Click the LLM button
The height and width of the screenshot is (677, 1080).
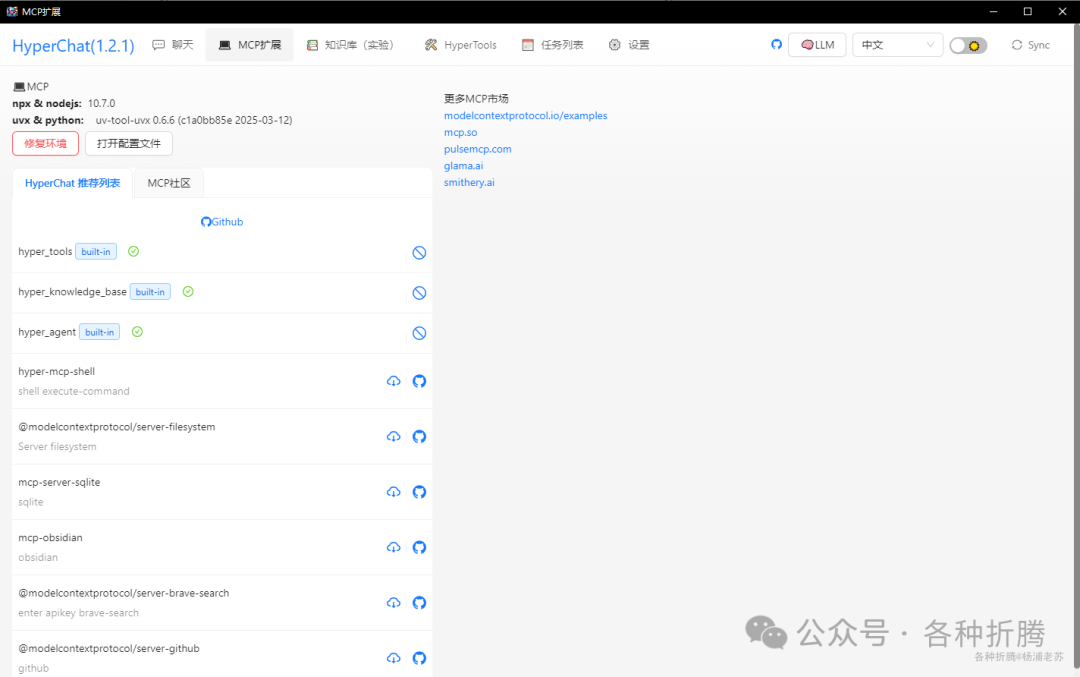[817, 45]
